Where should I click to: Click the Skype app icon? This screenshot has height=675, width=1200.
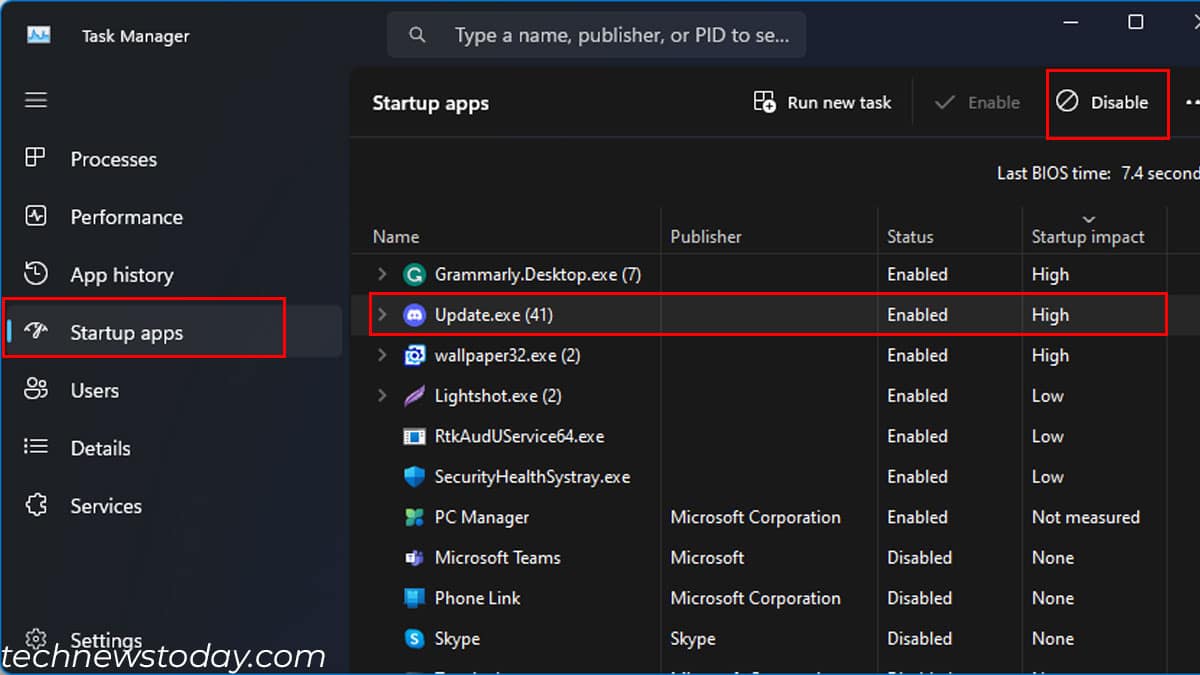click(413, 638)
